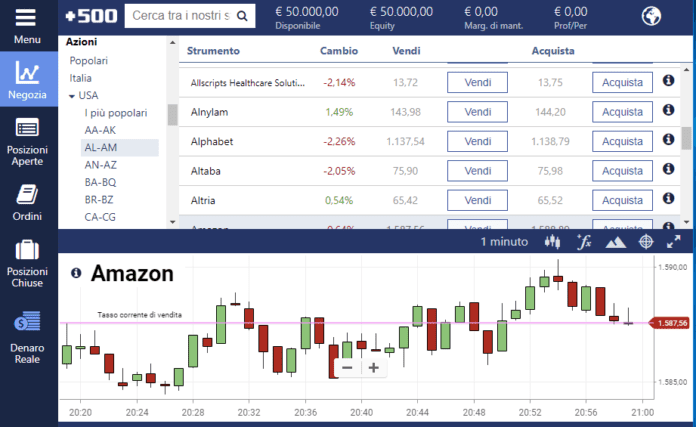Open the fx indicators icon

coord(584,242)
